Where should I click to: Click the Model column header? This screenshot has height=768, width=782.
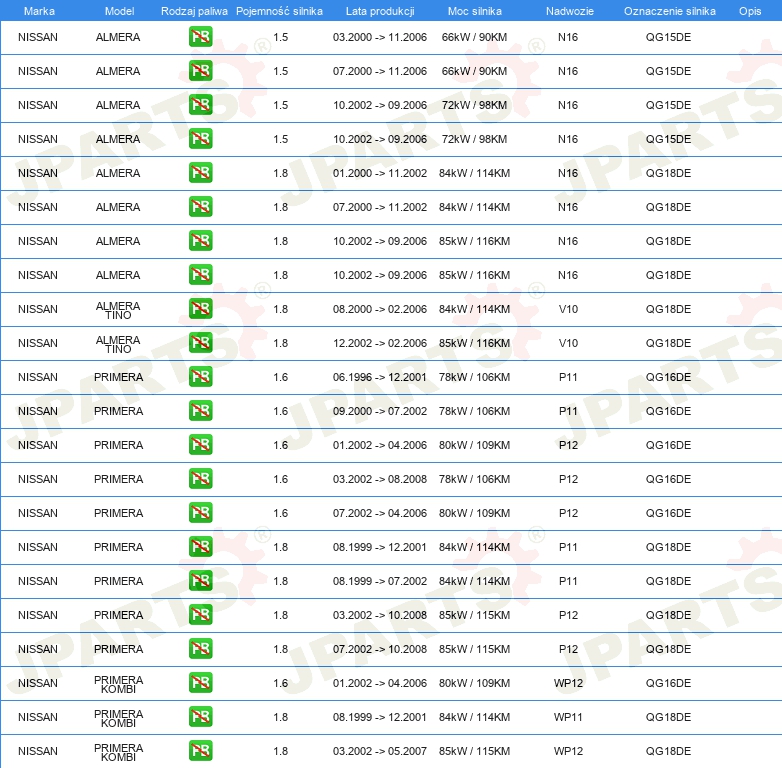click(119, 11)
